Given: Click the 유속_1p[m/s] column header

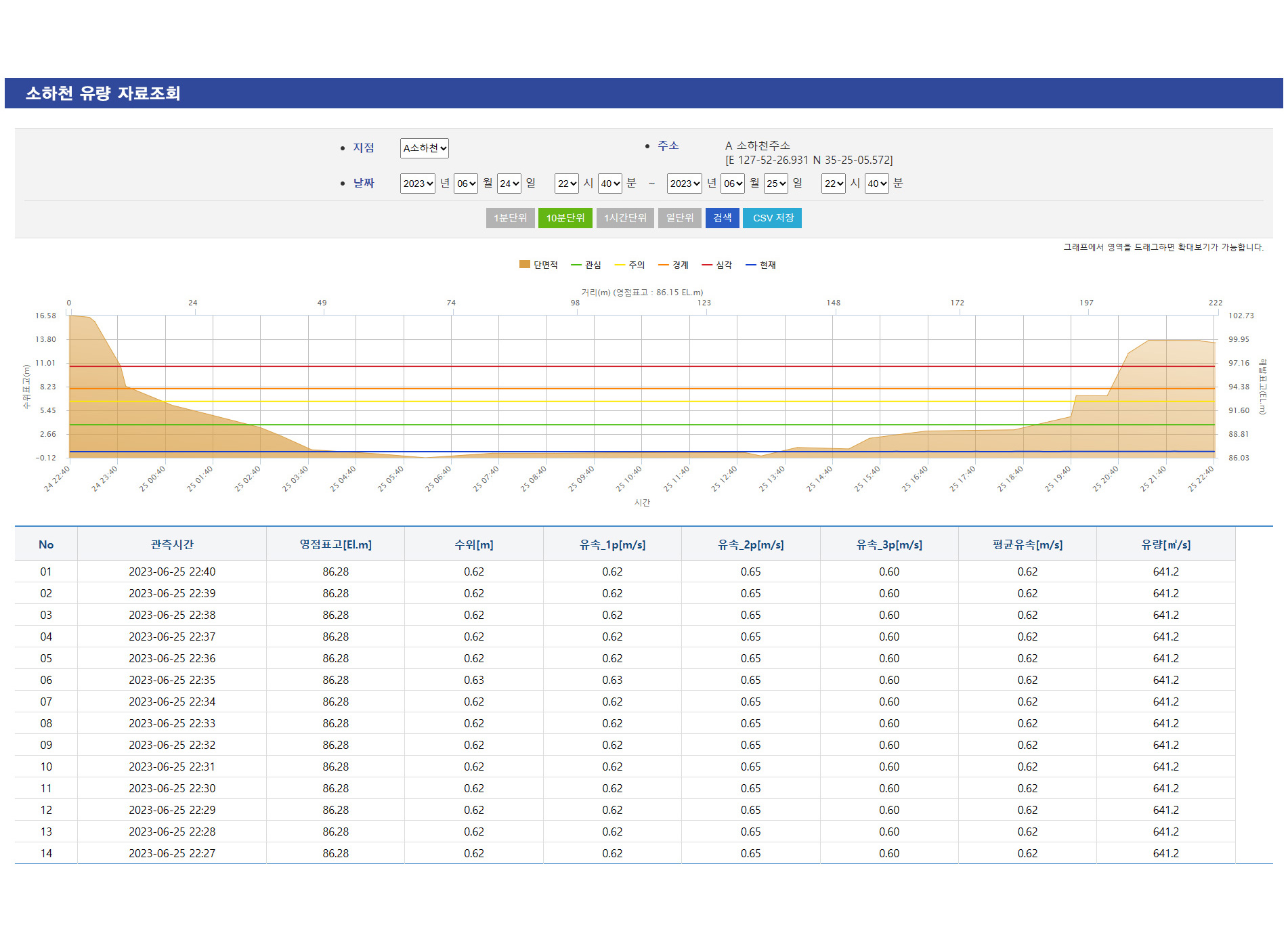Looking at the screenshot, I should click(612, 544).
